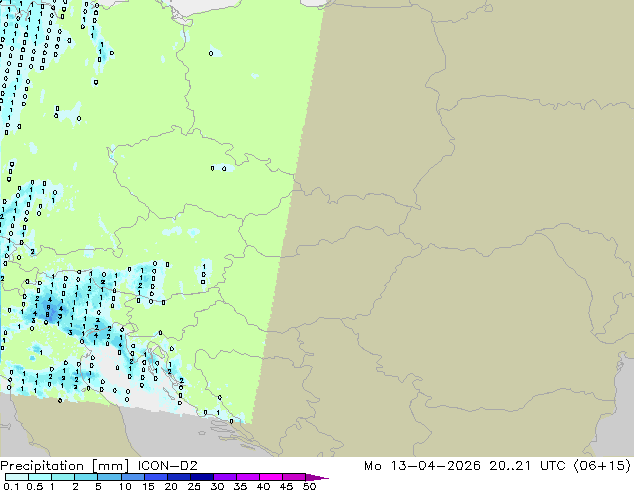Click the legend value '30'
The width and height of the screenshot is (634, 490).
pyautogui.click(x=217, y=486)
